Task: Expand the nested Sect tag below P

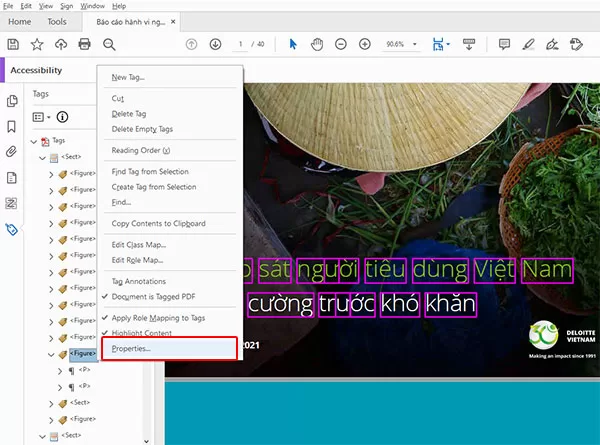Action: [51, 404]
